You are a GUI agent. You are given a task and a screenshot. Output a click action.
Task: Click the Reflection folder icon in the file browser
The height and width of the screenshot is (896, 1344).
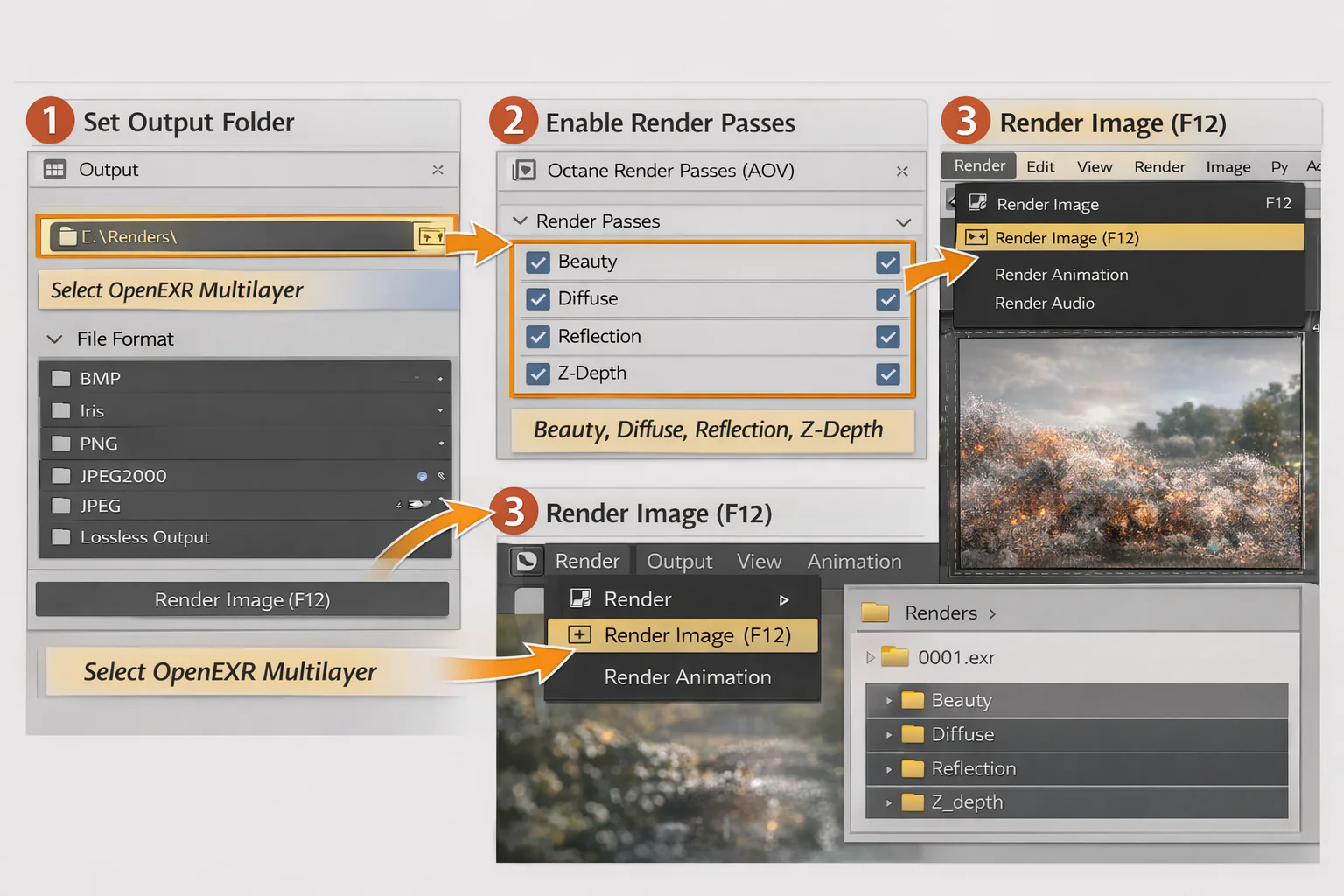point(913,768)
